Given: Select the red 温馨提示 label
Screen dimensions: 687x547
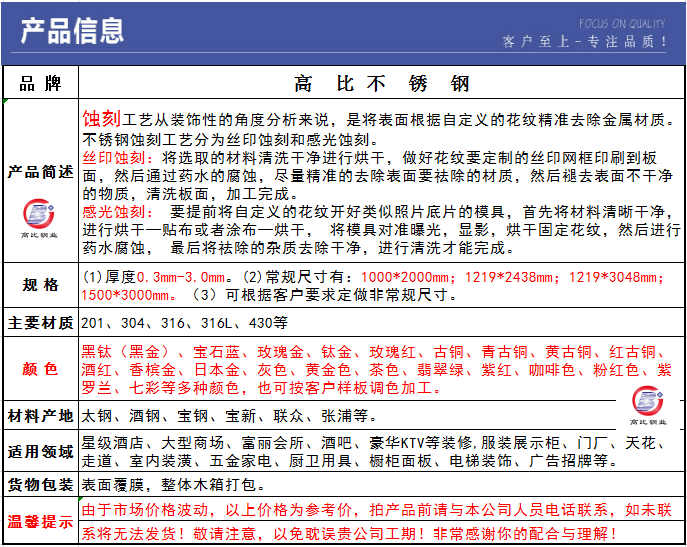Looking at the screenshot, I should [40, 520].
